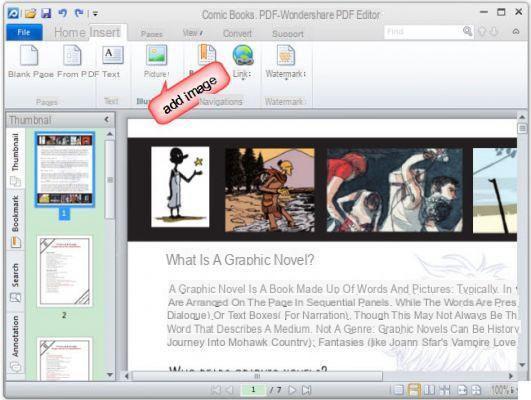Find previous result with up arrow
Viewport: 531px width, 400px height.
[482, 32]
